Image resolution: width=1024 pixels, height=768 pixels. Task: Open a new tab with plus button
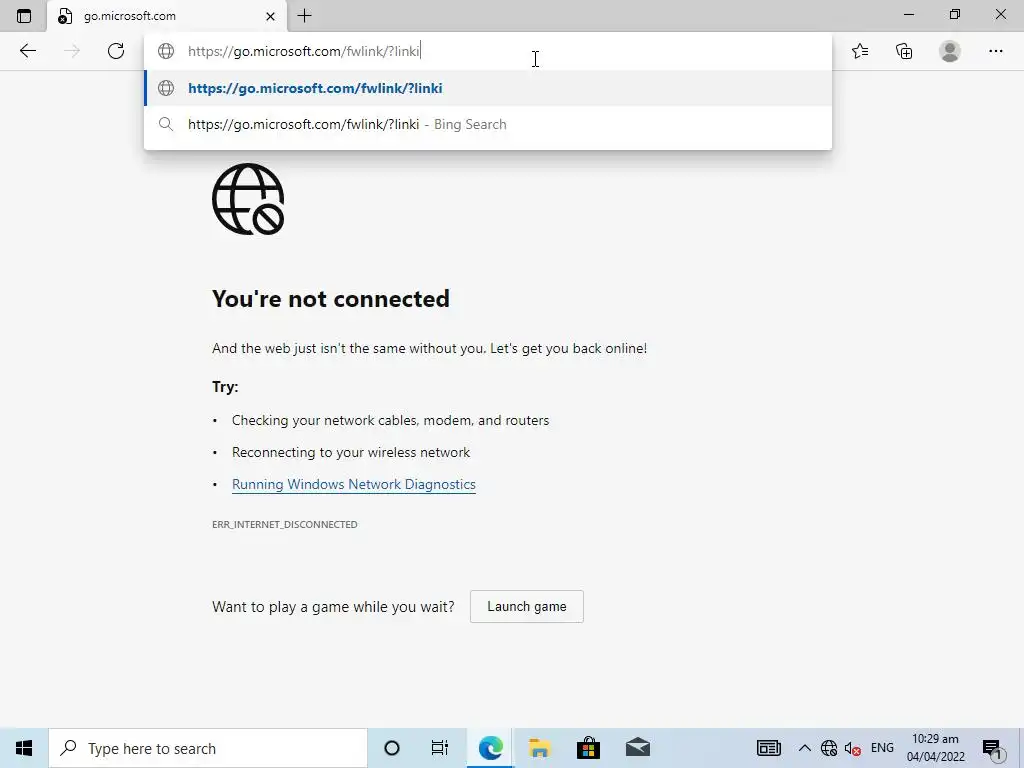point(304,16)
